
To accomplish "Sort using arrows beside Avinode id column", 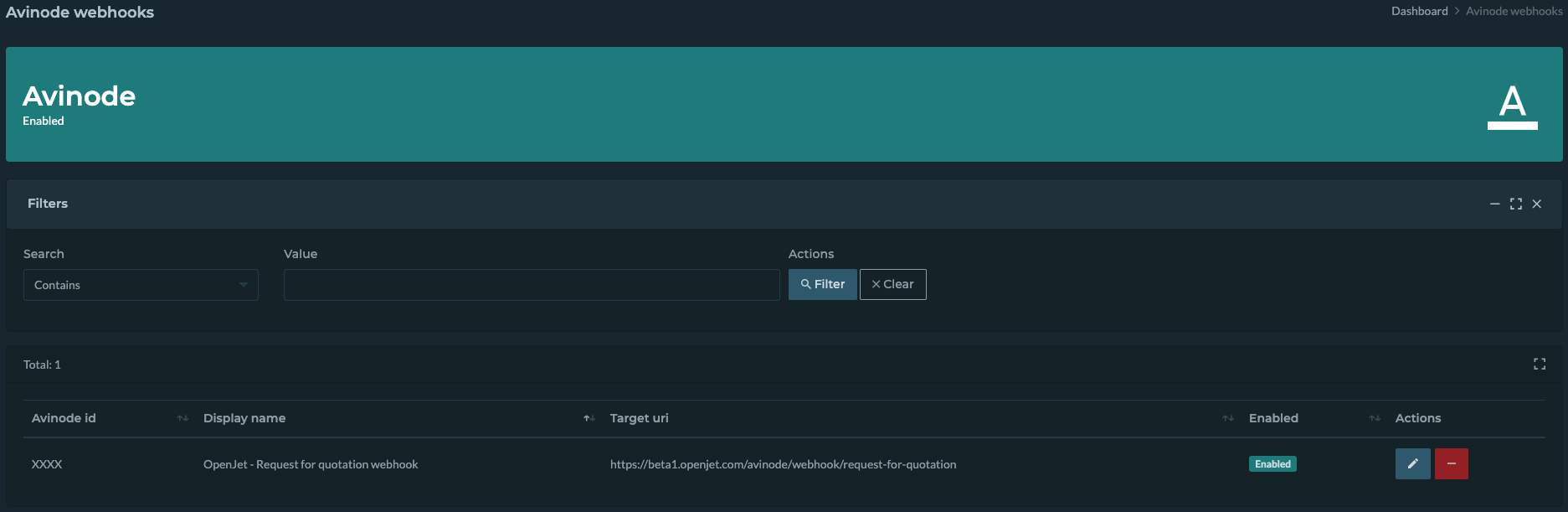I will point(183,418).
